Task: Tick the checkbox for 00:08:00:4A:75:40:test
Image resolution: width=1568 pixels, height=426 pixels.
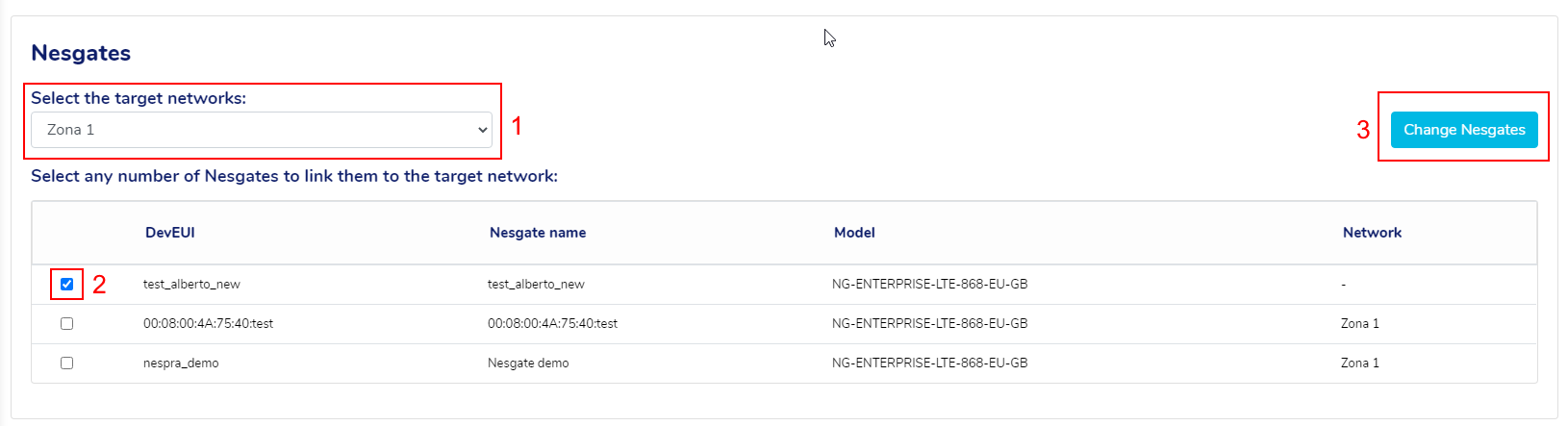Action: coord(66,324)
